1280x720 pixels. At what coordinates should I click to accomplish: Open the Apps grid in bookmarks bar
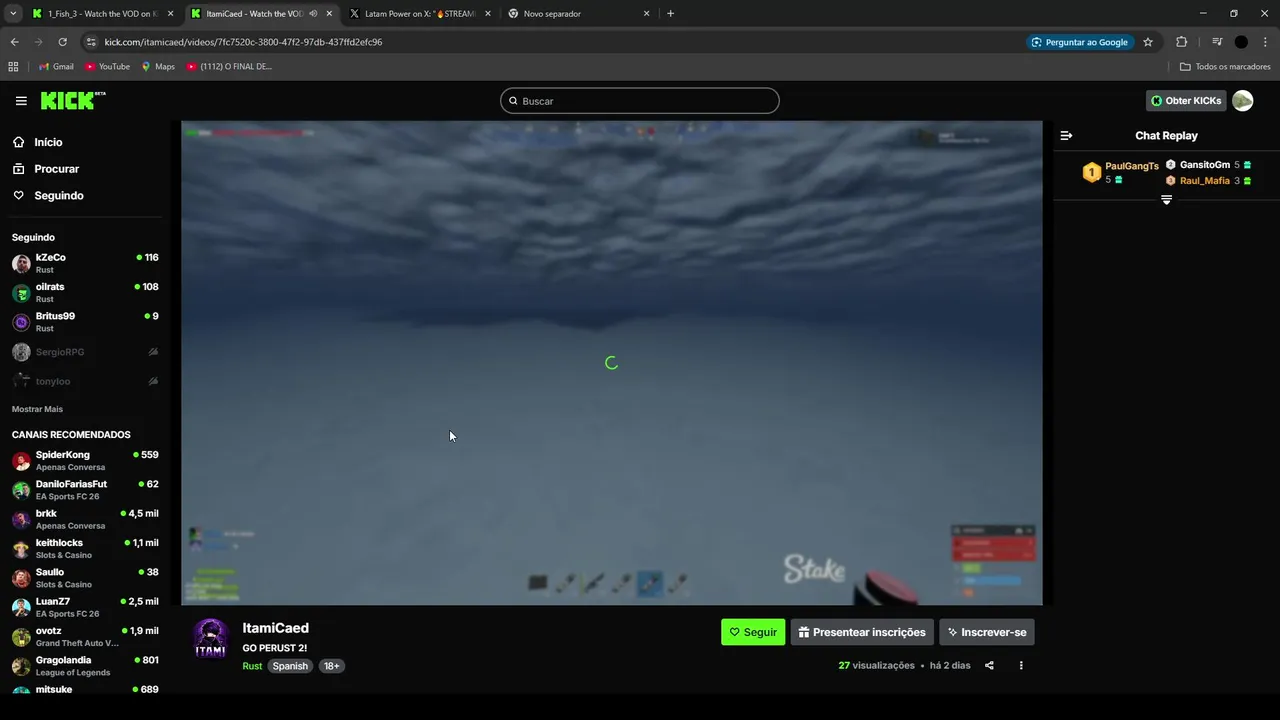point(13,67)
